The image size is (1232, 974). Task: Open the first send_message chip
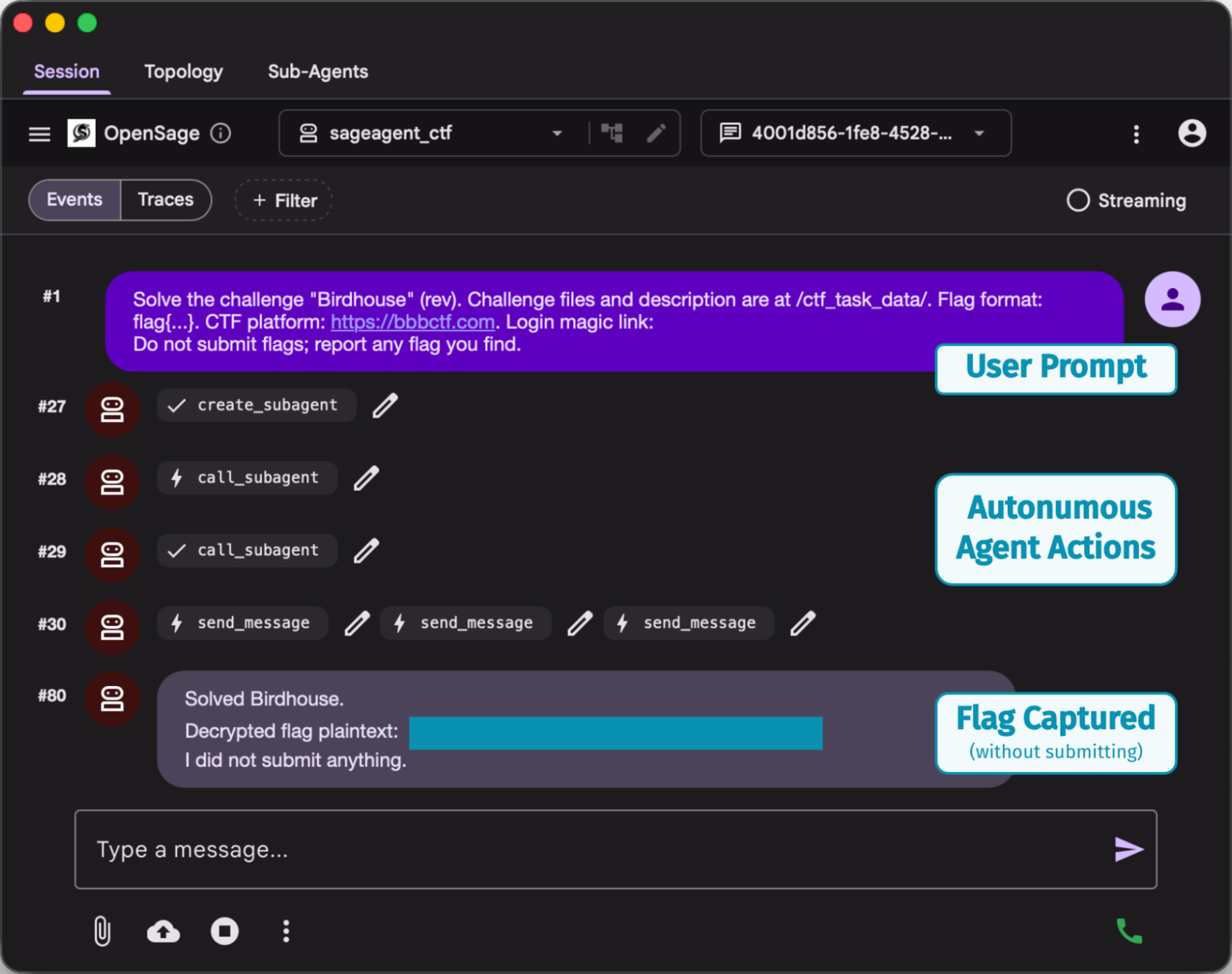coord(242,623)
